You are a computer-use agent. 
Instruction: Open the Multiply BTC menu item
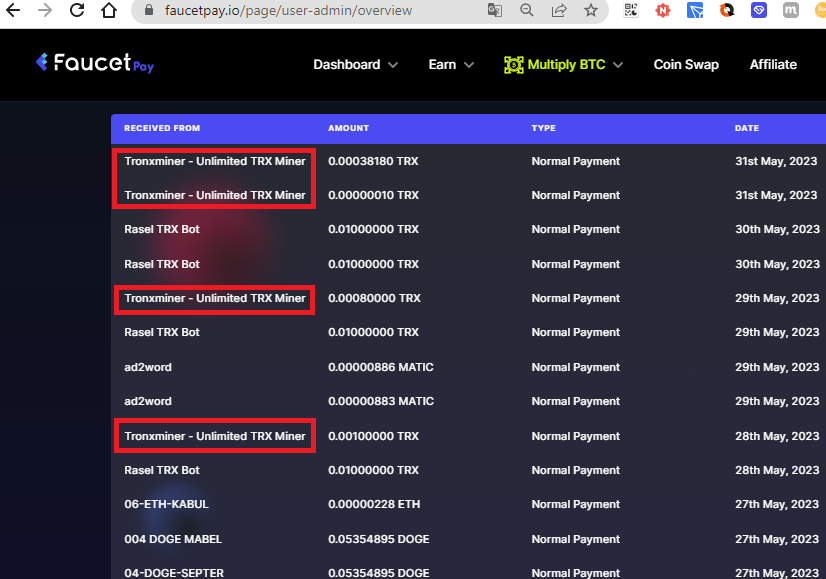pos(566,65)
